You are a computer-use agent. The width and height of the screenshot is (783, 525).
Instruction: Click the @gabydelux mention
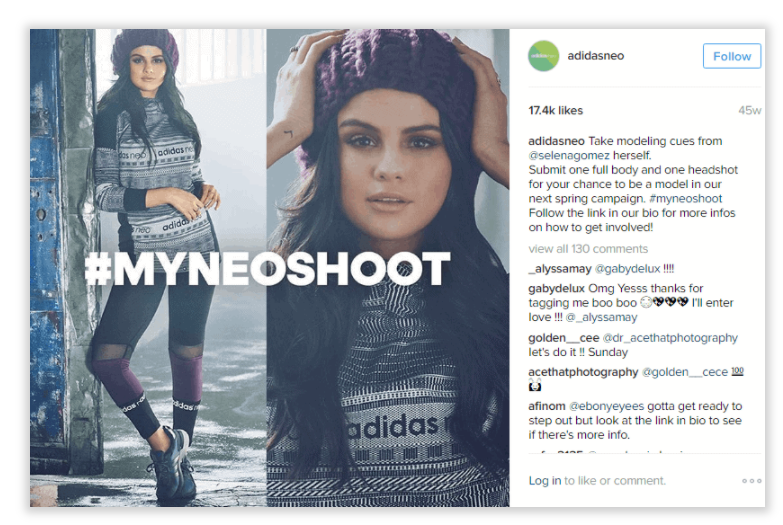pyautogui.click(x=627, y=269)
